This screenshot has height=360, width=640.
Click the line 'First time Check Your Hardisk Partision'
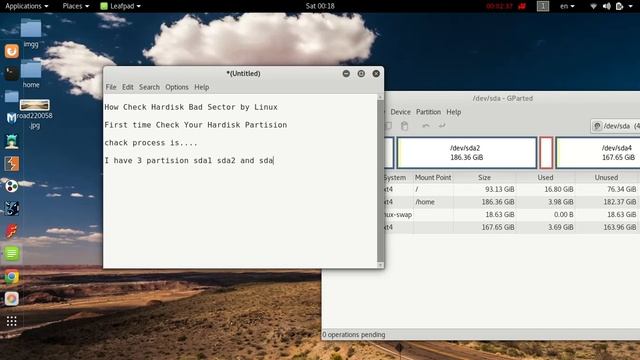point(196,125)
